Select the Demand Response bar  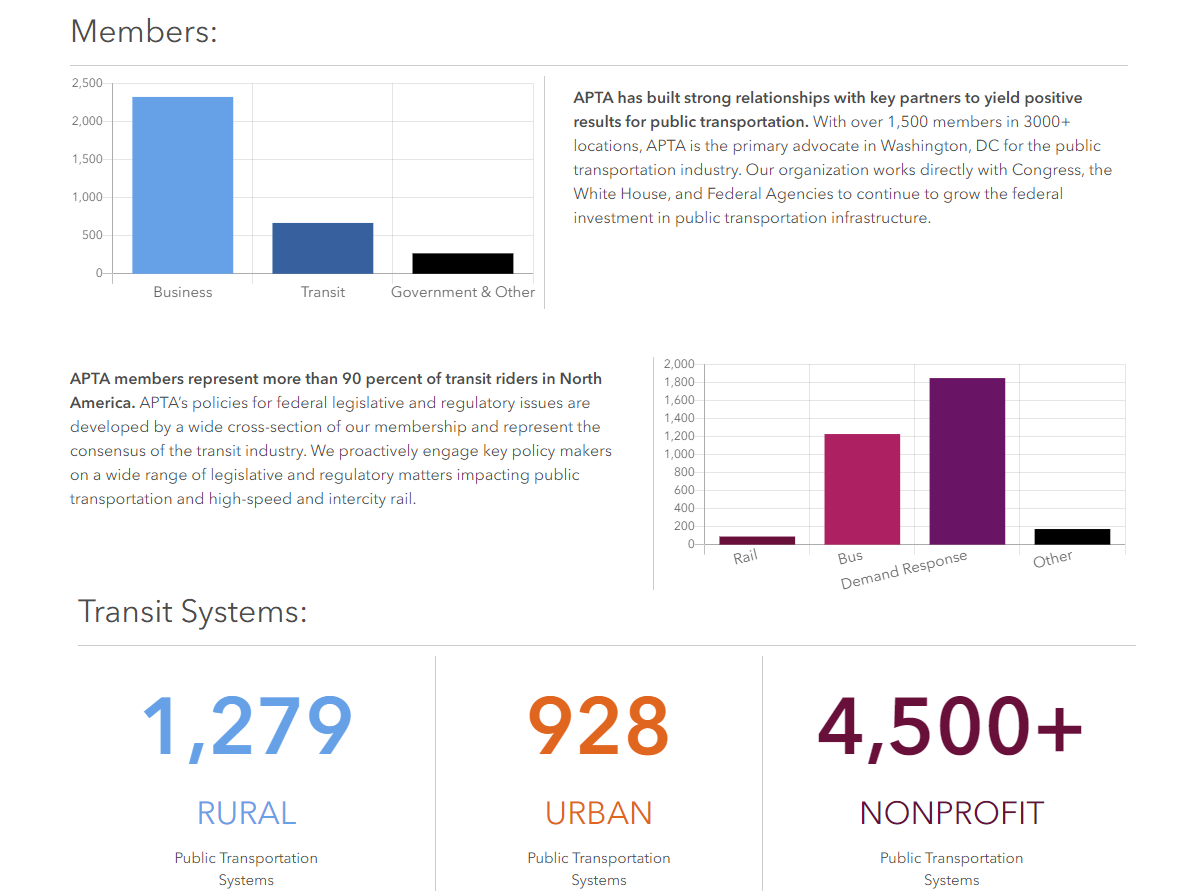967,461
